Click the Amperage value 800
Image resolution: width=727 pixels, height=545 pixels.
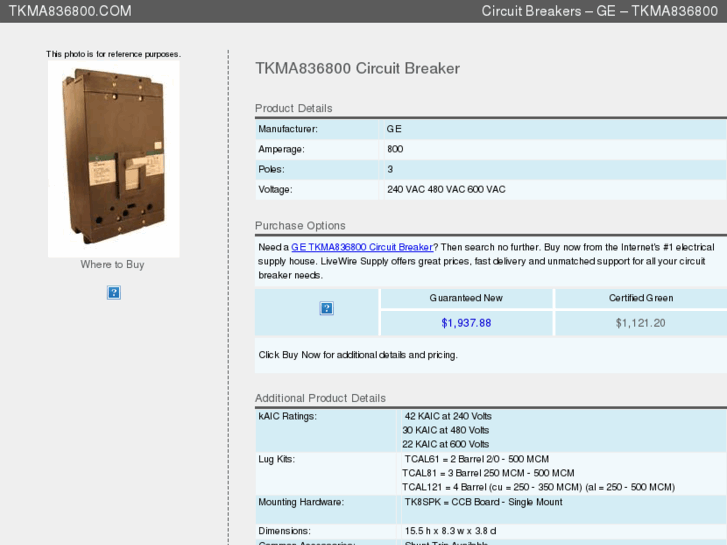coord(395,149)
